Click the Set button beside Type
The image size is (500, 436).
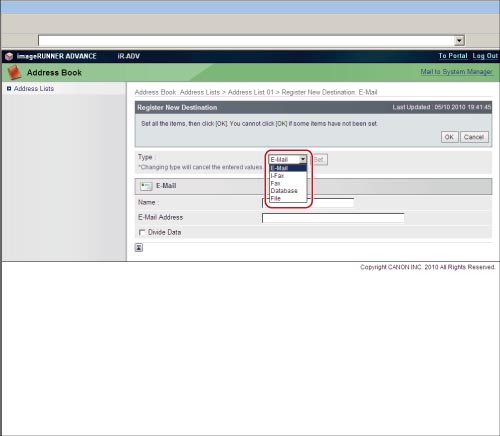(x=319, y=160)
